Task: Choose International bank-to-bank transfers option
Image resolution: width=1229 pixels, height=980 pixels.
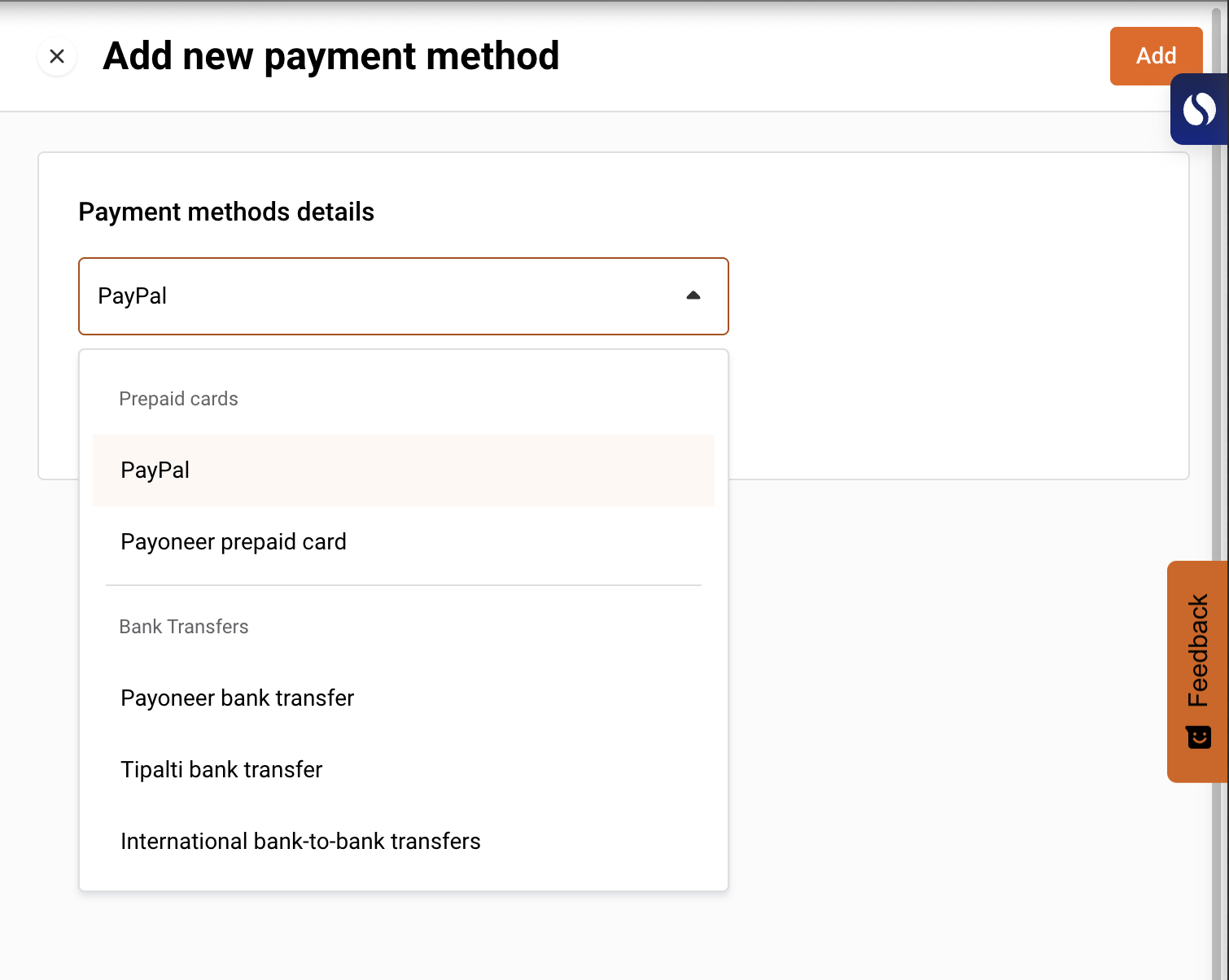Action: (300, 842)
